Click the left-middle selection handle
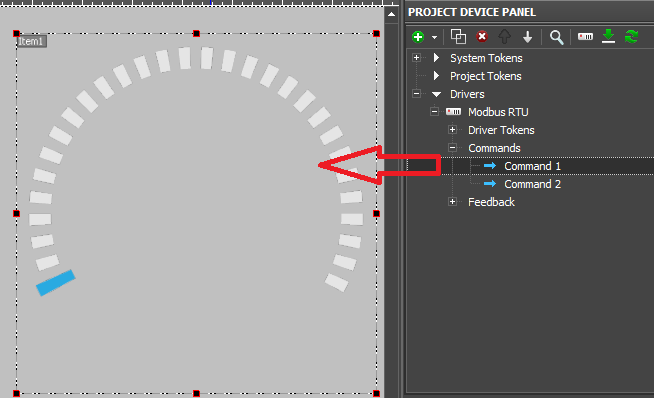The width and height of the screenshot is (654, 398). 16,214
